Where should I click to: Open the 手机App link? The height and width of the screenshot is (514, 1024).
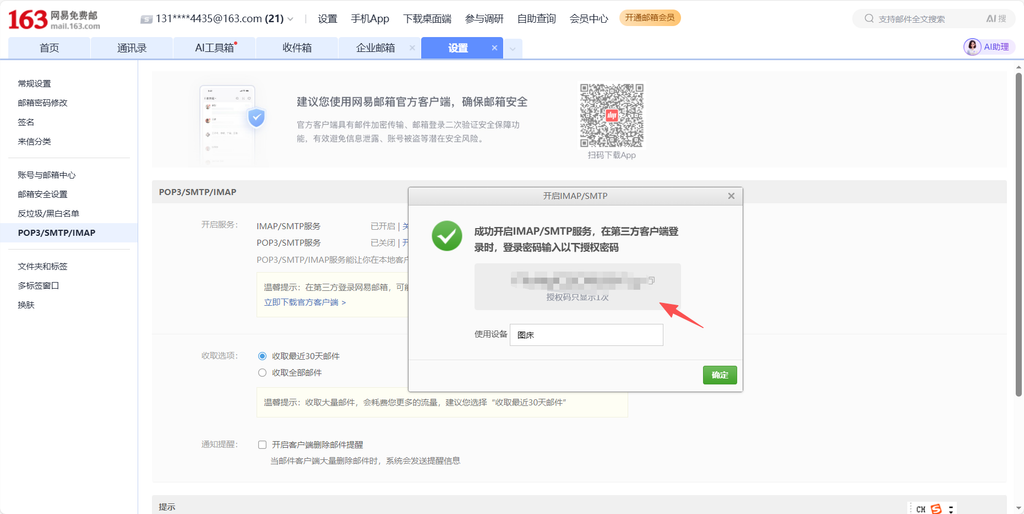(370, 19)
